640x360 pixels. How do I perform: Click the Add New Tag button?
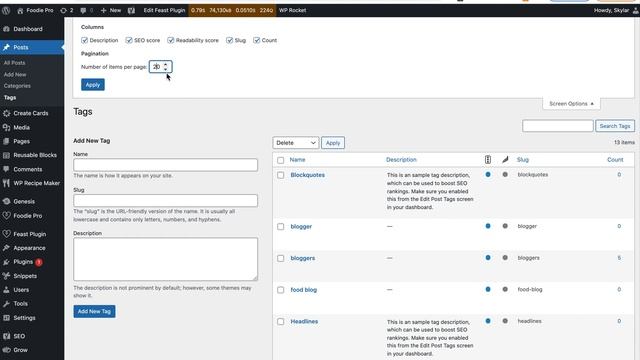(x=94, y=311)
